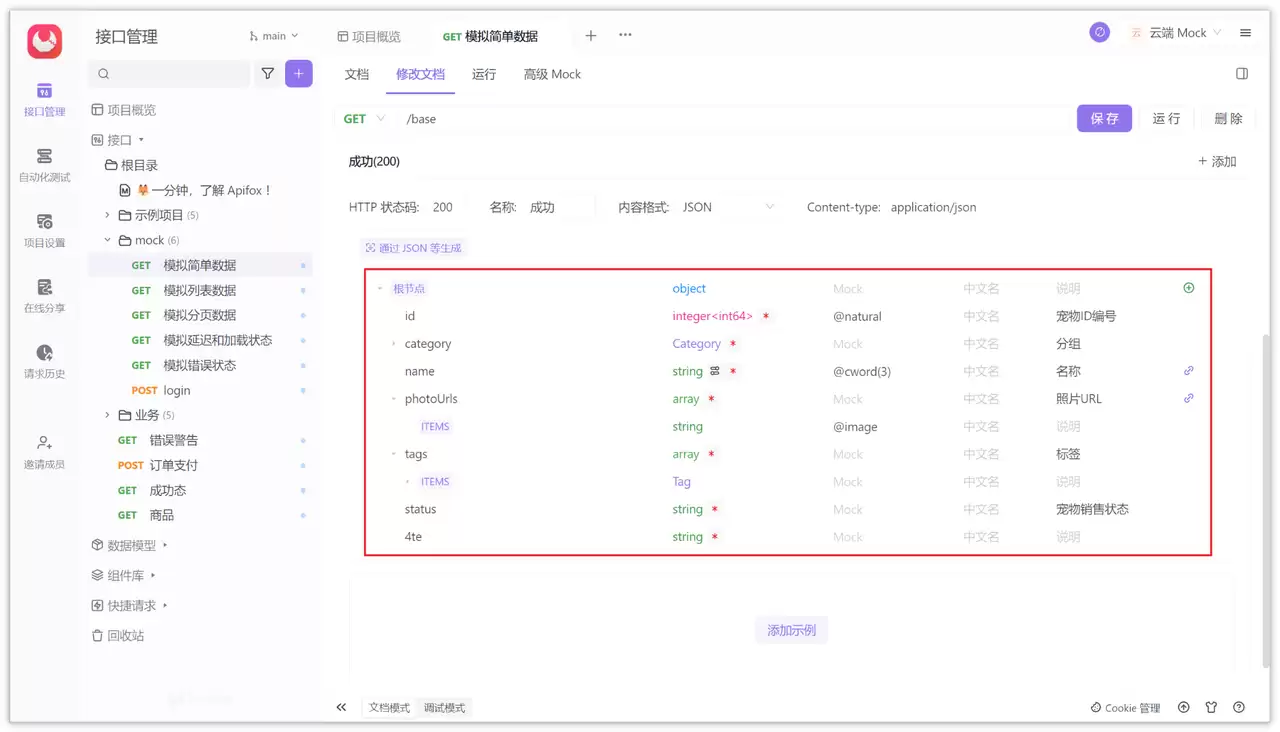Expand the 业务 folder

[x=107, y=415]
